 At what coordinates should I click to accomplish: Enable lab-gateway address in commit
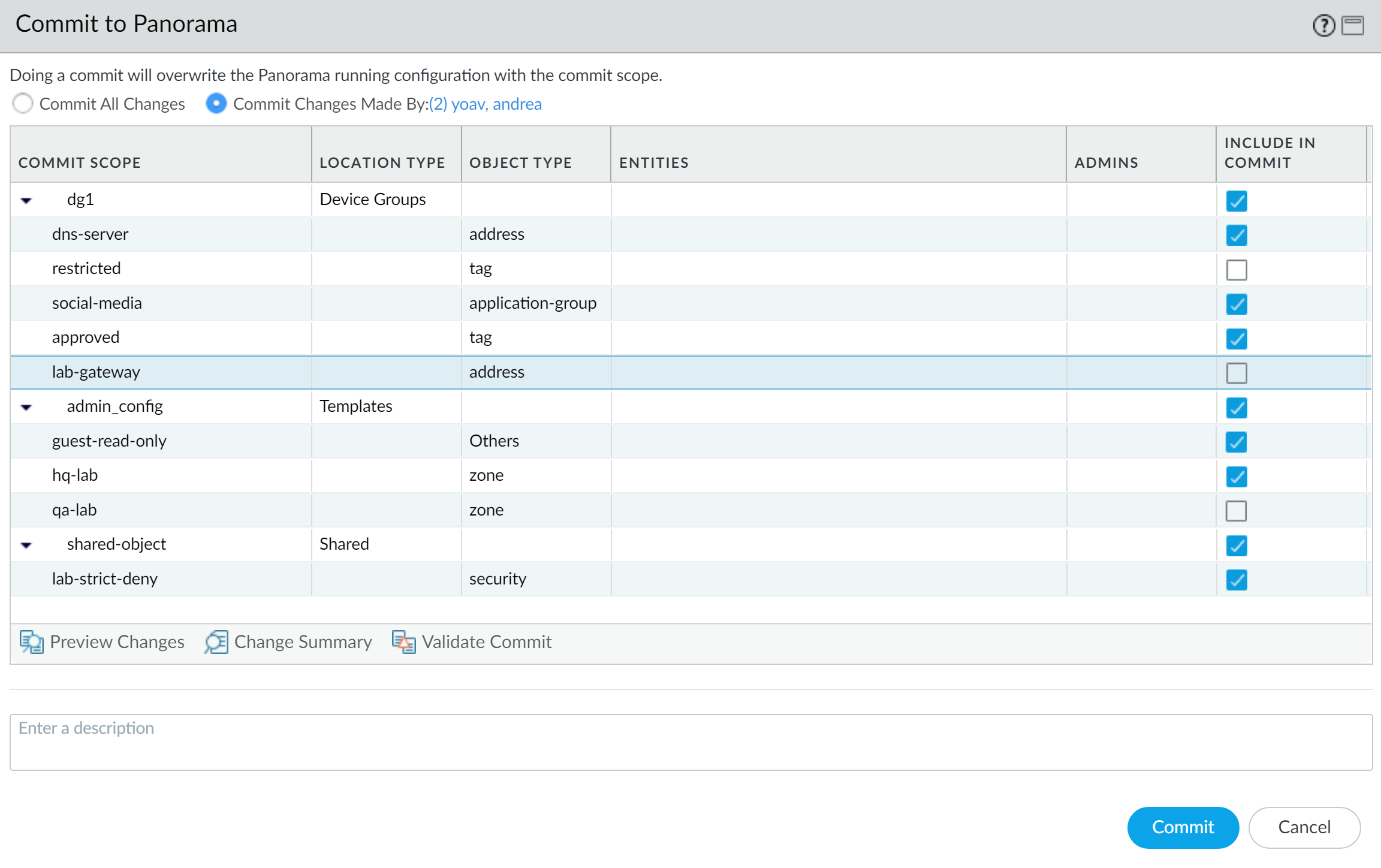click(1236, 373)
